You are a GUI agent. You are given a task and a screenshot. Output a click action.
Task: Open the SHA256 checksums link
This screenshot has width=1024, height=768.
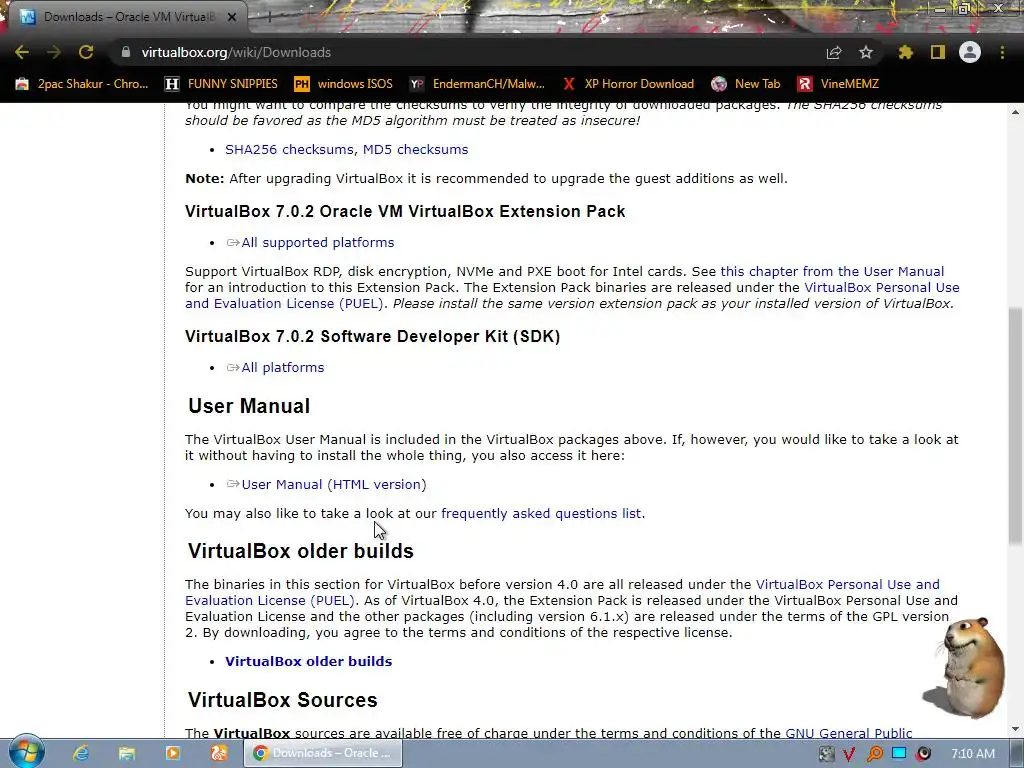point(289,149)
